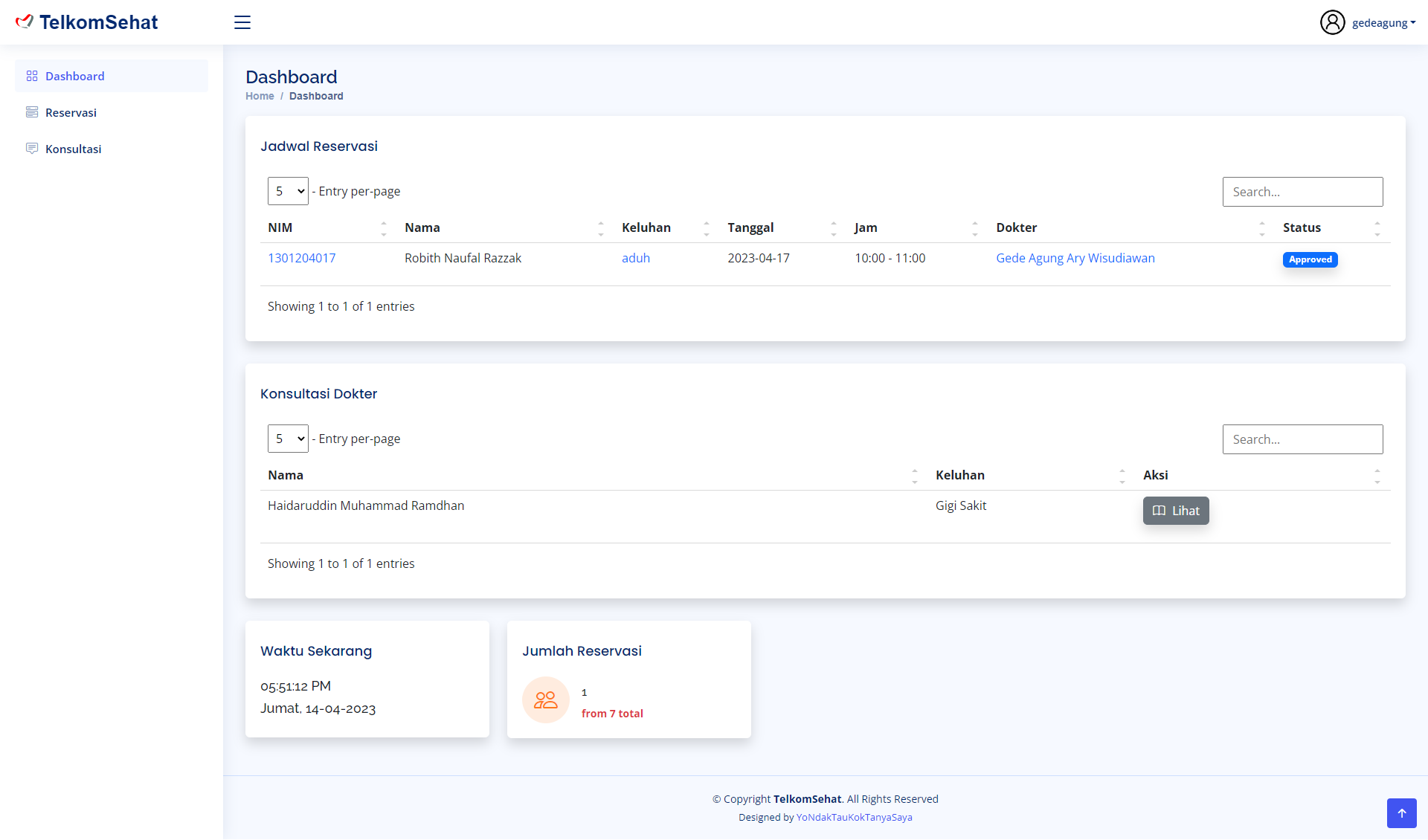The width and height of the screenshot is (1428, 840).
Task: Click the Home breadcrumb link
Action: (260, 96)
